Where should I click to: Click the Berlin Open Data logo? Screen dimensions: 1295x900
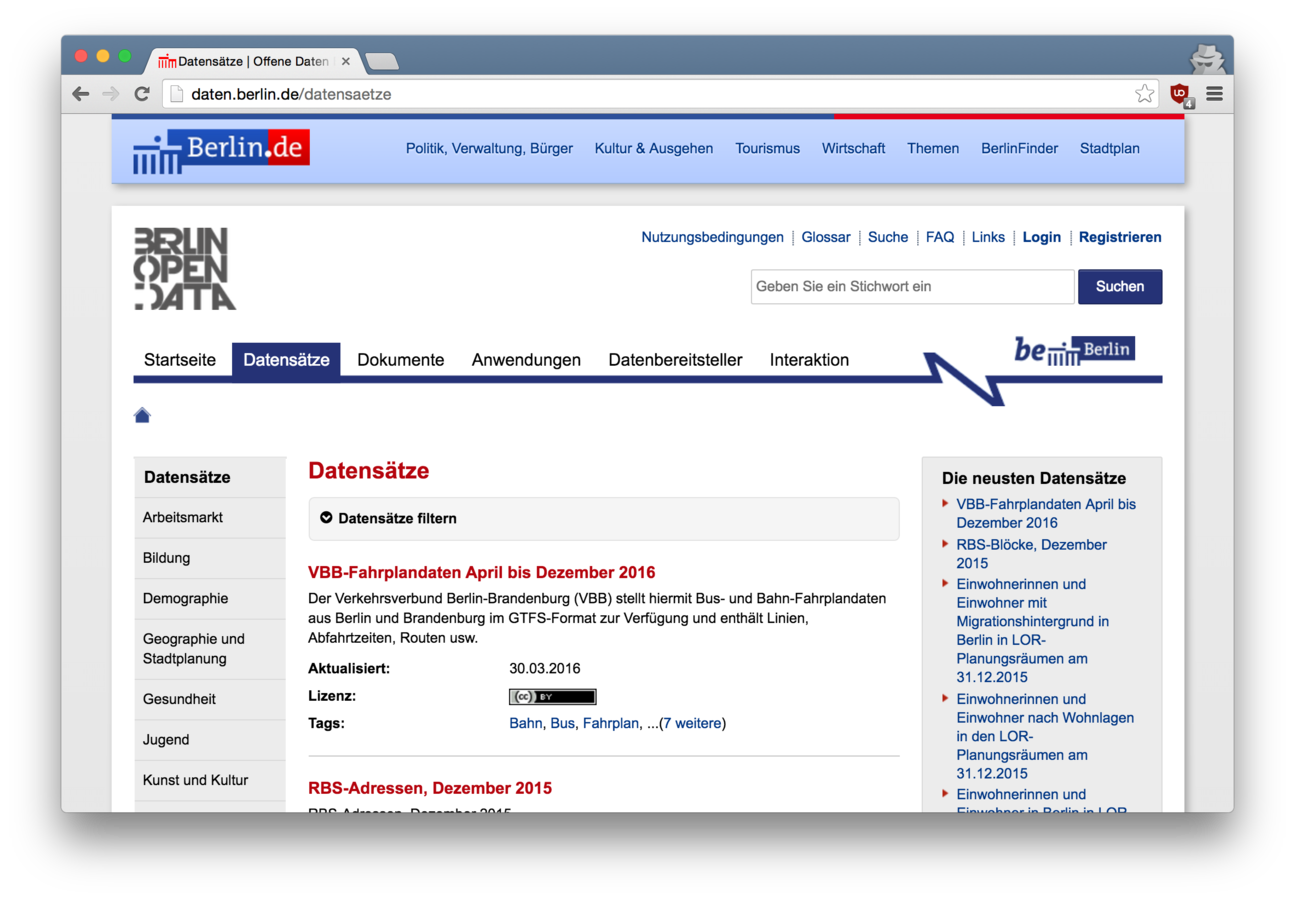pos(185,268)
